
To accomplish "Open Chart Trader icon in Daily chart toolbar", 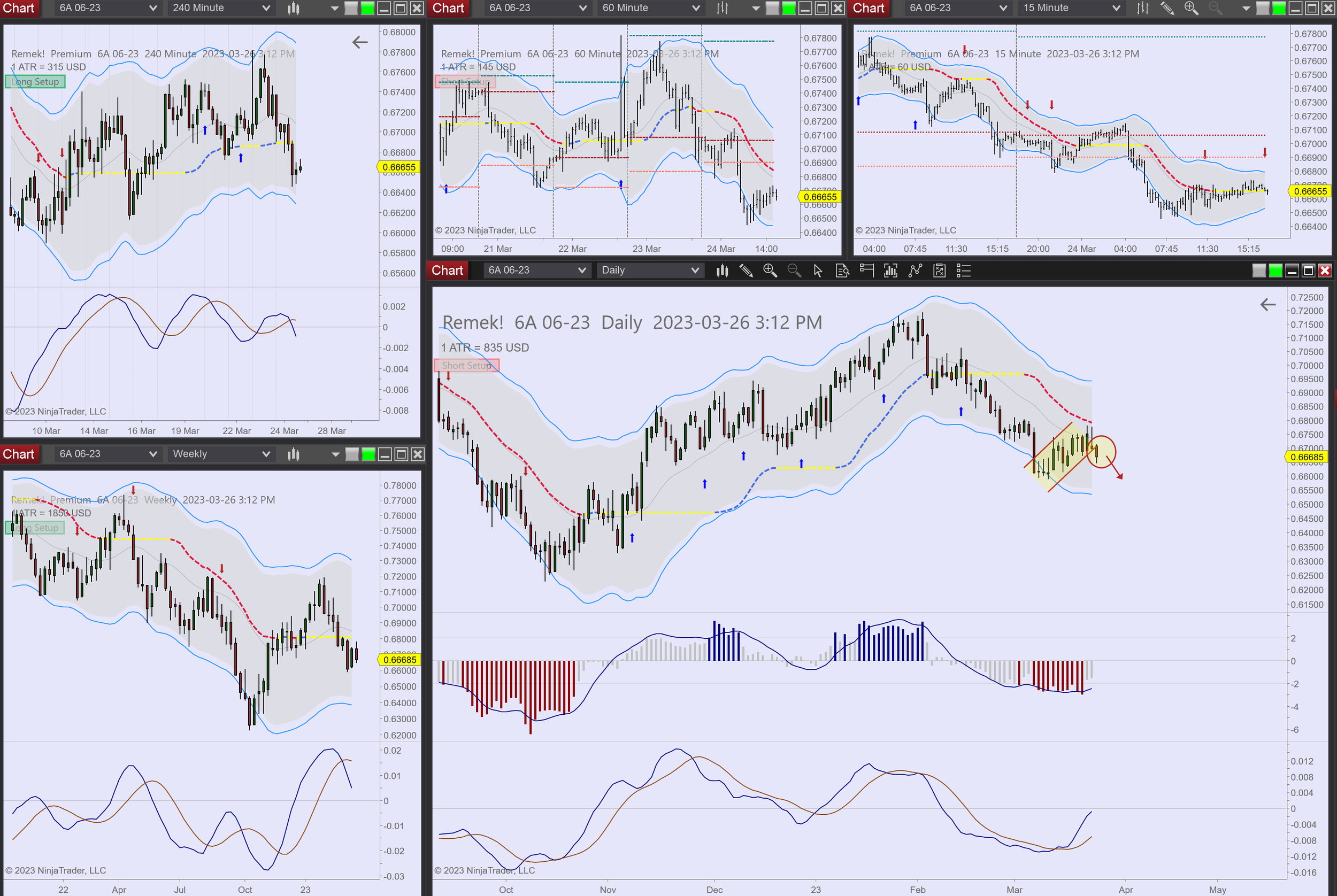I will point(866,271).
